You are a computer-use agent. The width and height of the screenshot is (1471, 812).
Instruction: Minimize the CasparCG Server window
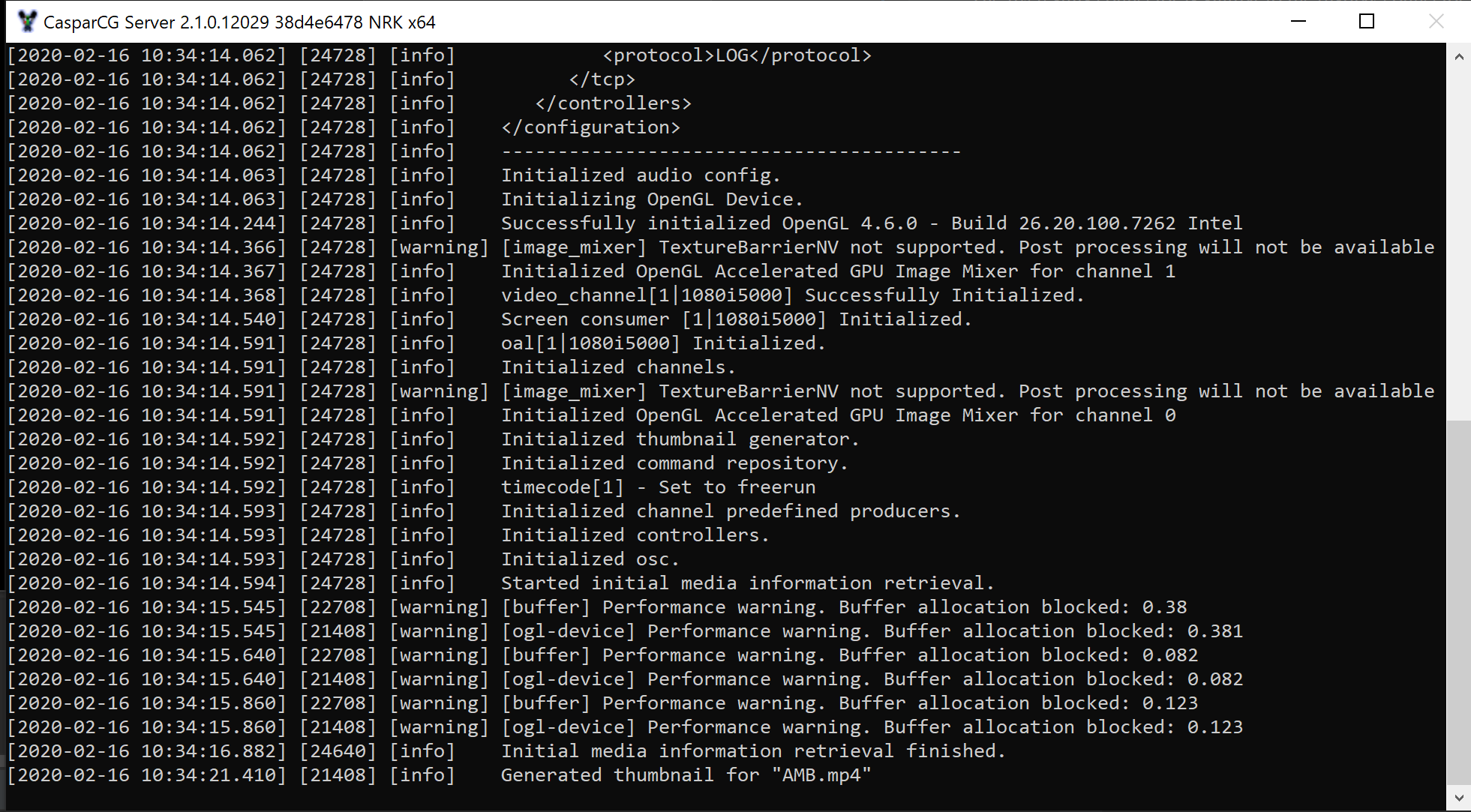(1298, 22)
